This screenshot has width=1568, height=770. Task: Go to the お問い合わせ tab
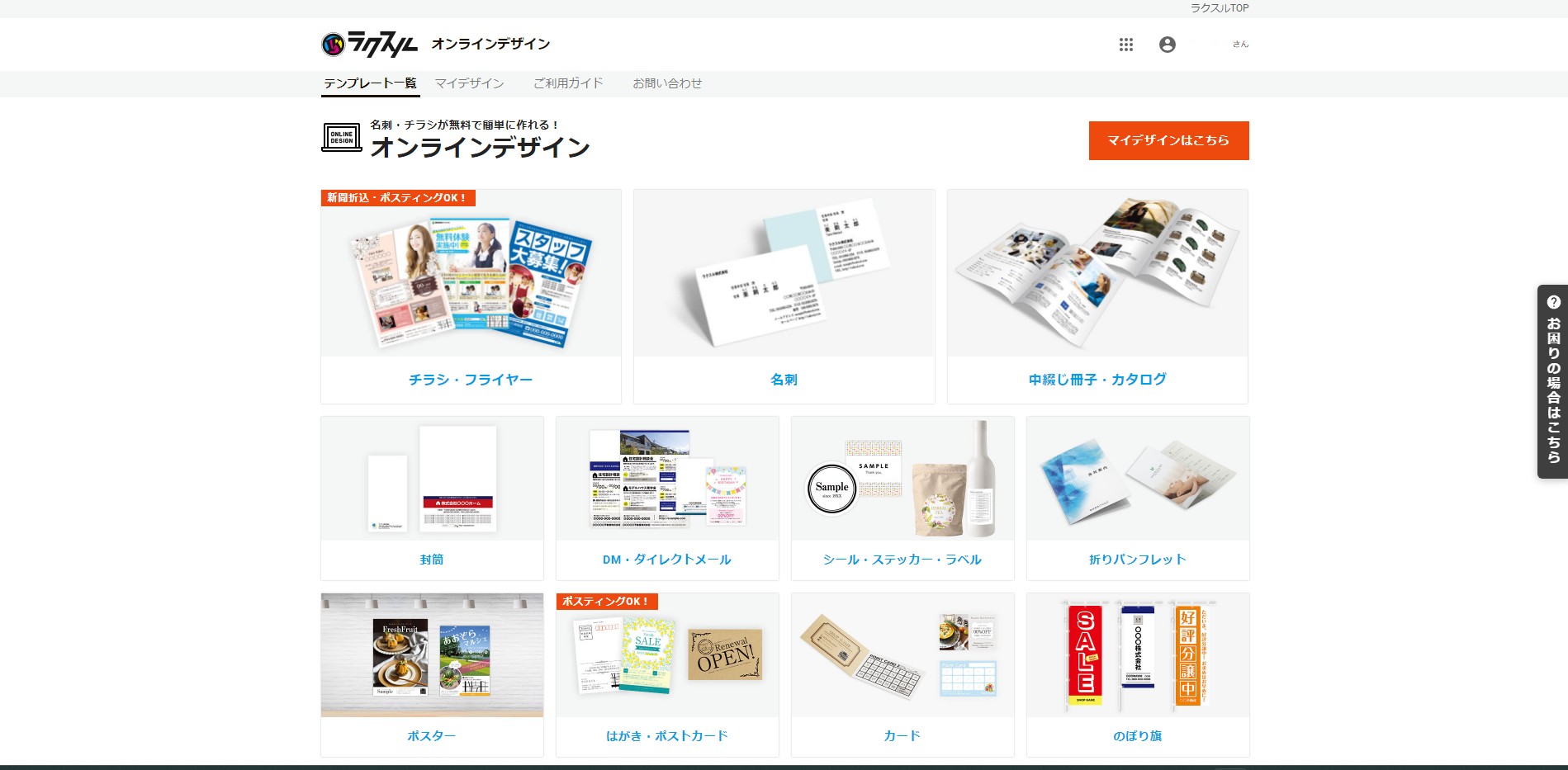pos(667,83)
